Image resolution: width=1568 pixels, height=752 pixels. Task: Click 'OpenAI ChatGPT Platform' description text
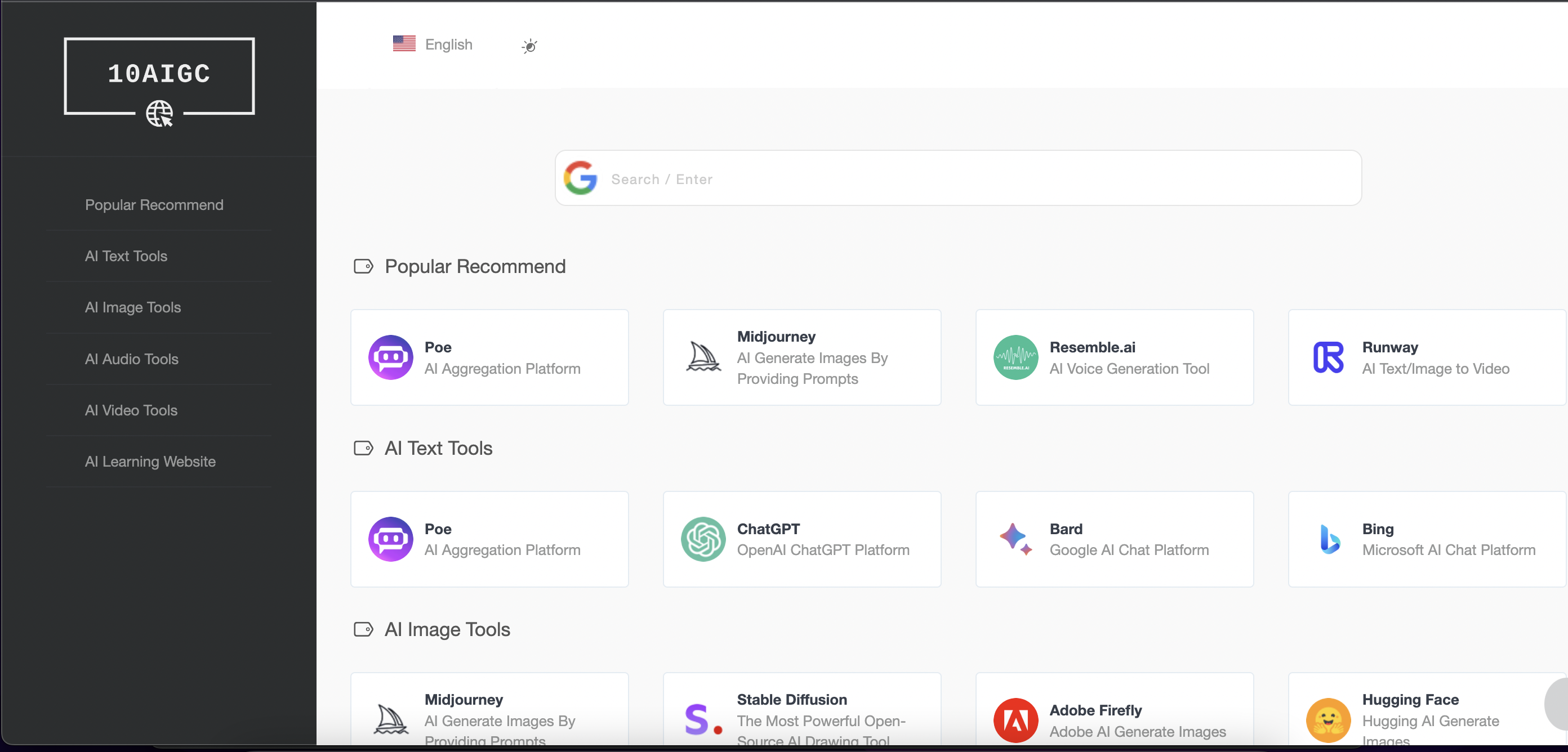click(823, 550)
